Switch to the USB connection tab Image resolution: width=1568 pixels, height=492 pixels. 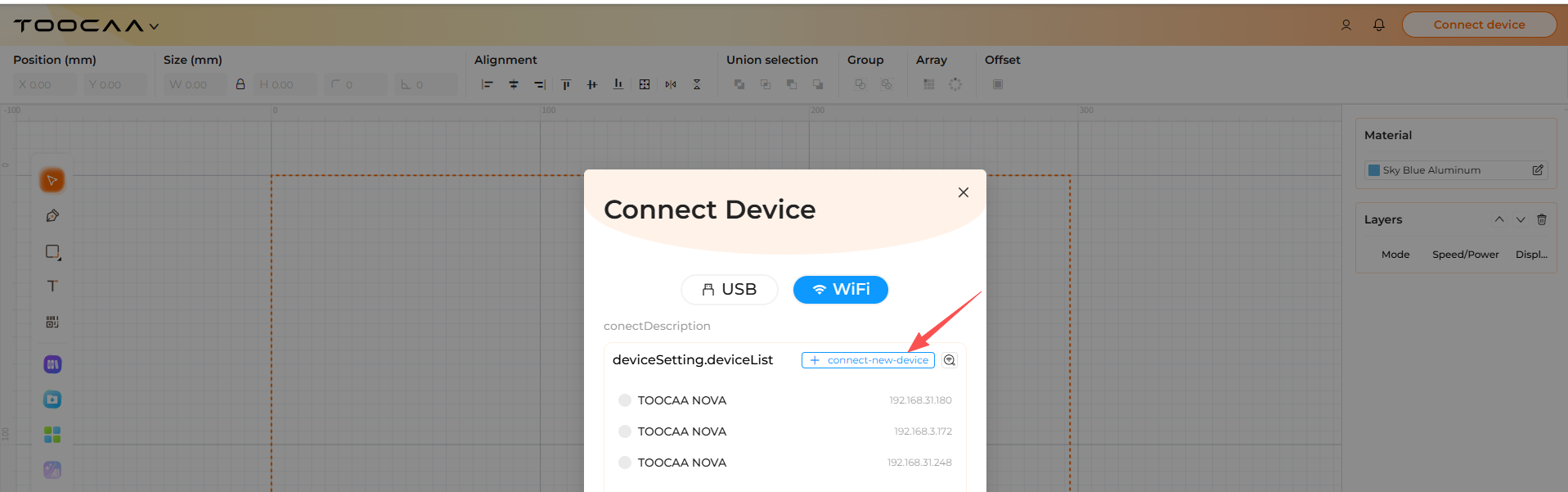(730, 290)
